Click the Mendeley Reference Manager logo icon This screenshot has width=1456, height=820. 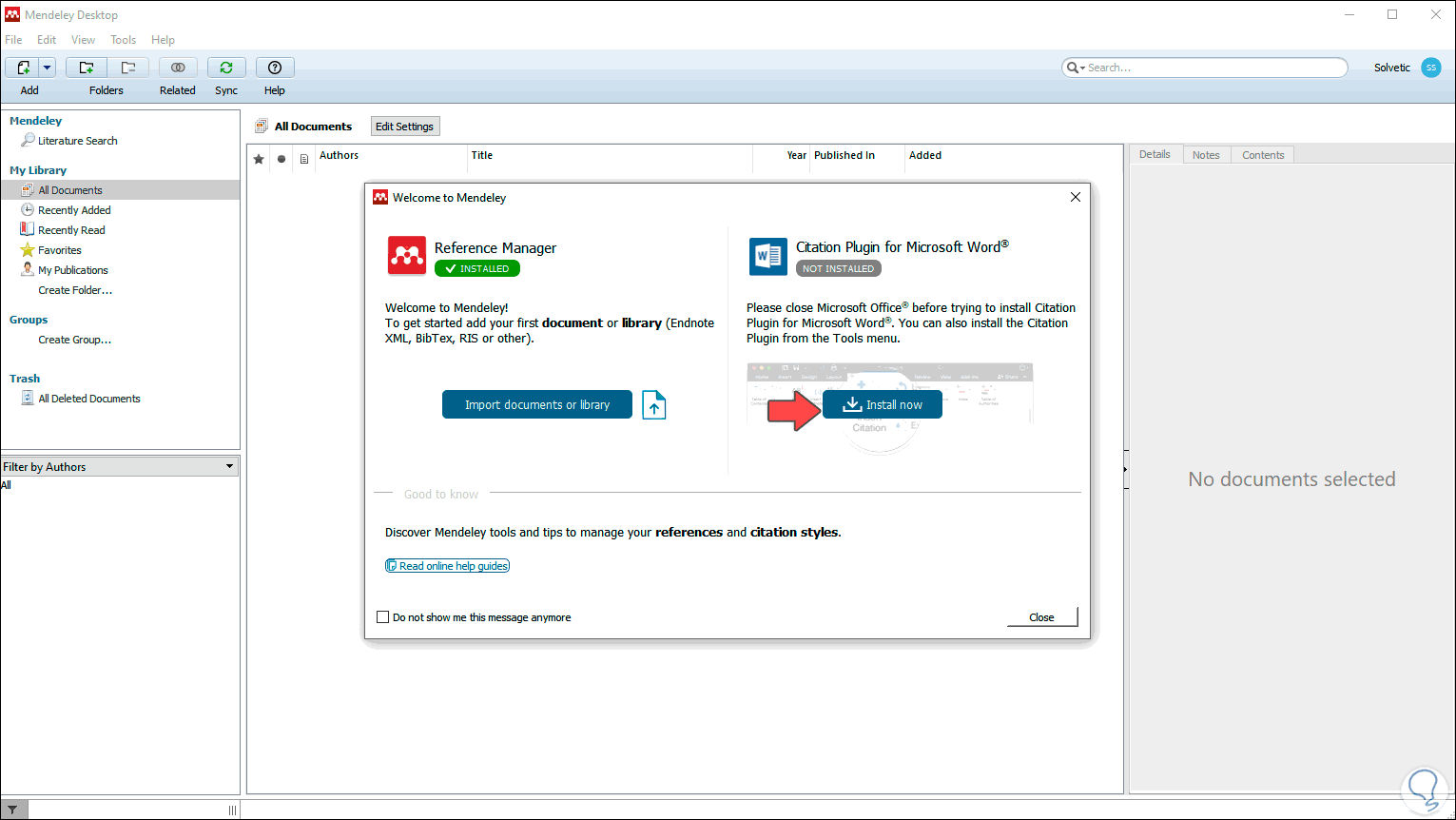coord(407,256)
